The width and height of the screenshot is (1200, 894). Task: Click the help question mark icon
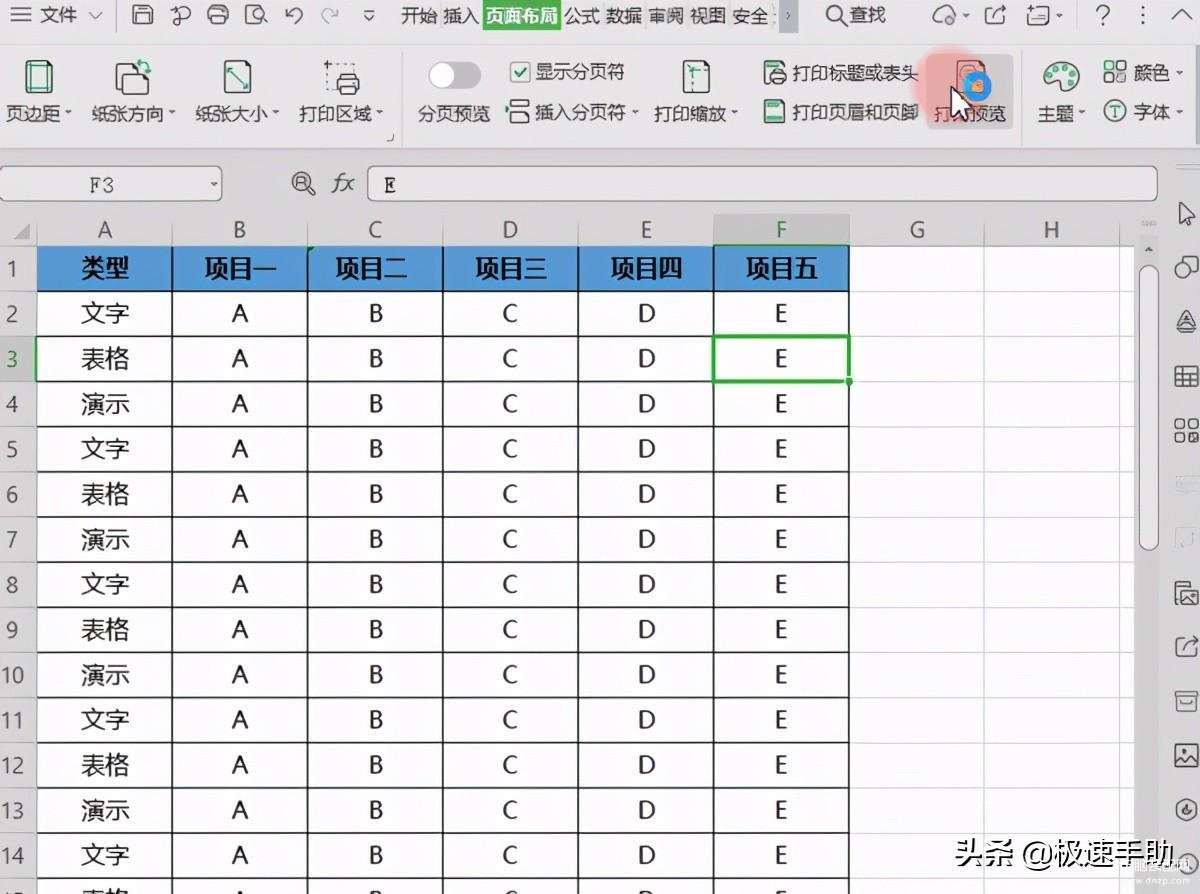(x=1103, y=16)
